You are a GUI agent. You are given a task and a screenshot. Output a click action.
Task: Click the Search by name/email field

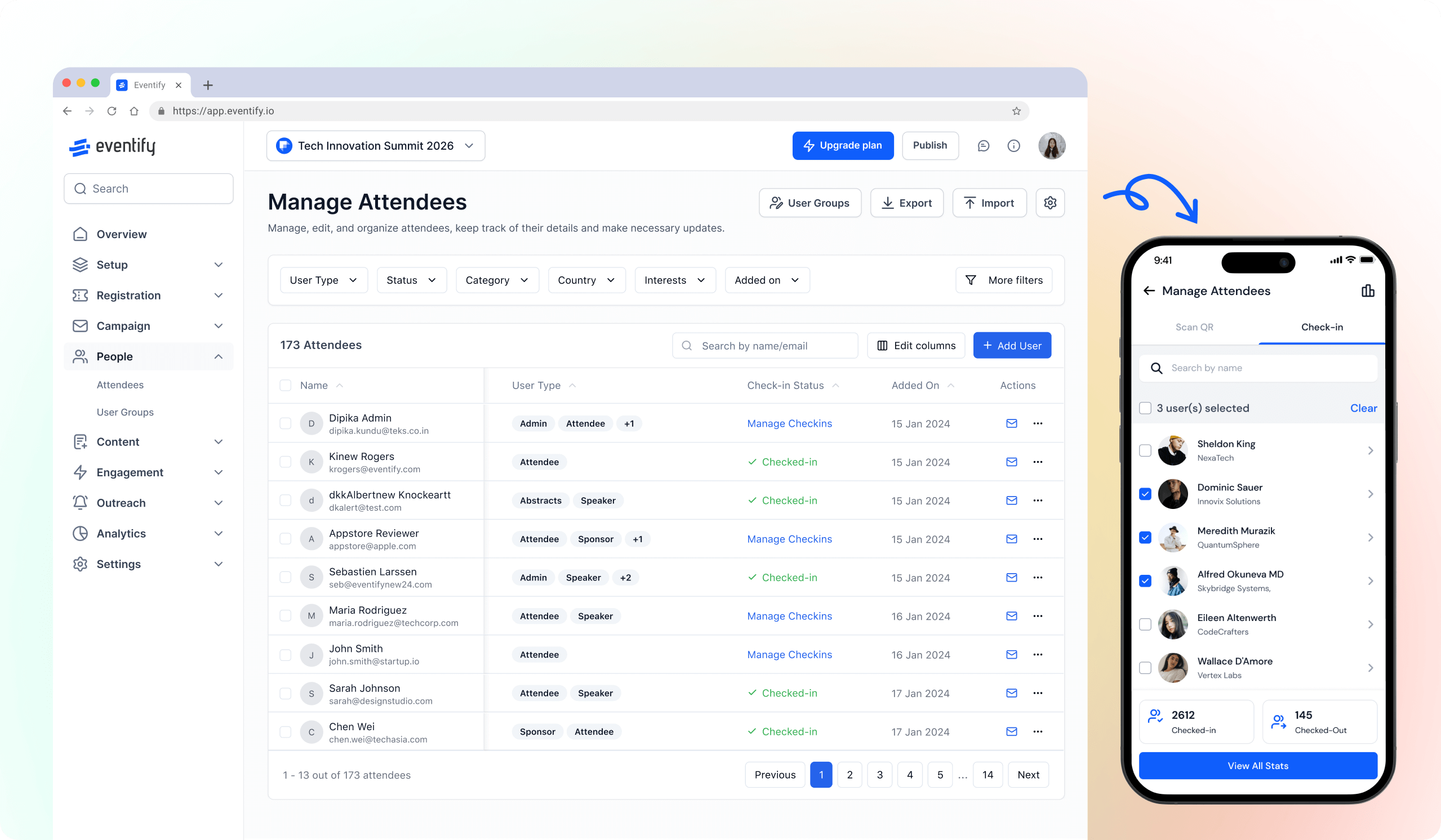point(765,346)
